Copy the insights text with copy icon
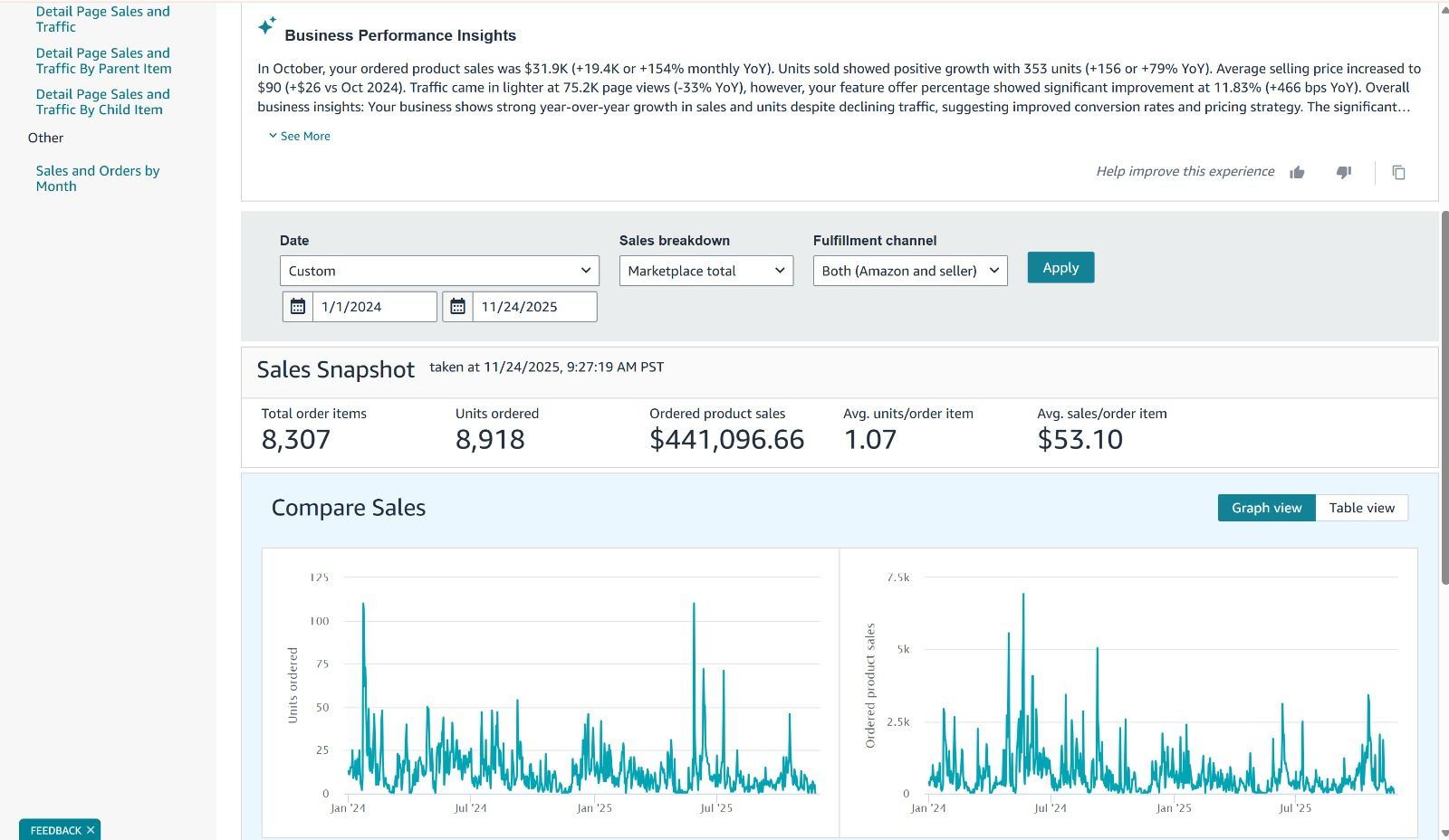This screenshot has height=840, width=1449. (1398, 172)
